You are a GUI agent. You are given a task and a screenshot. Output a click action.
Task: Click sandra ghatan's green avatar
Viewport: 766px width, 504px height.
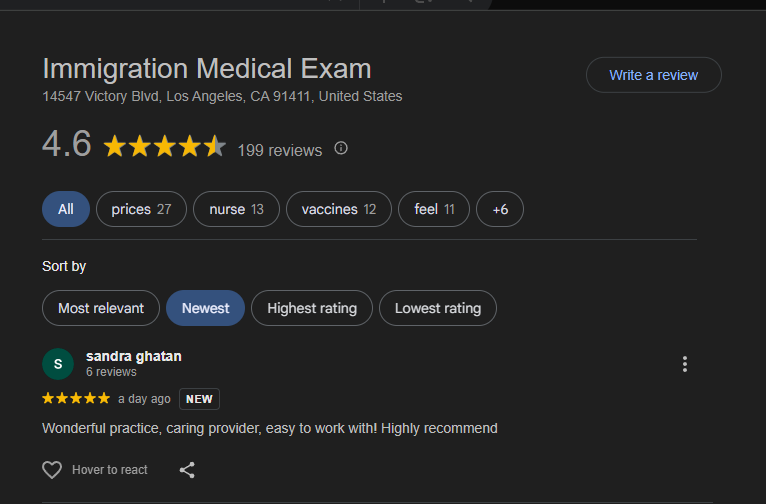pos(58,364)
